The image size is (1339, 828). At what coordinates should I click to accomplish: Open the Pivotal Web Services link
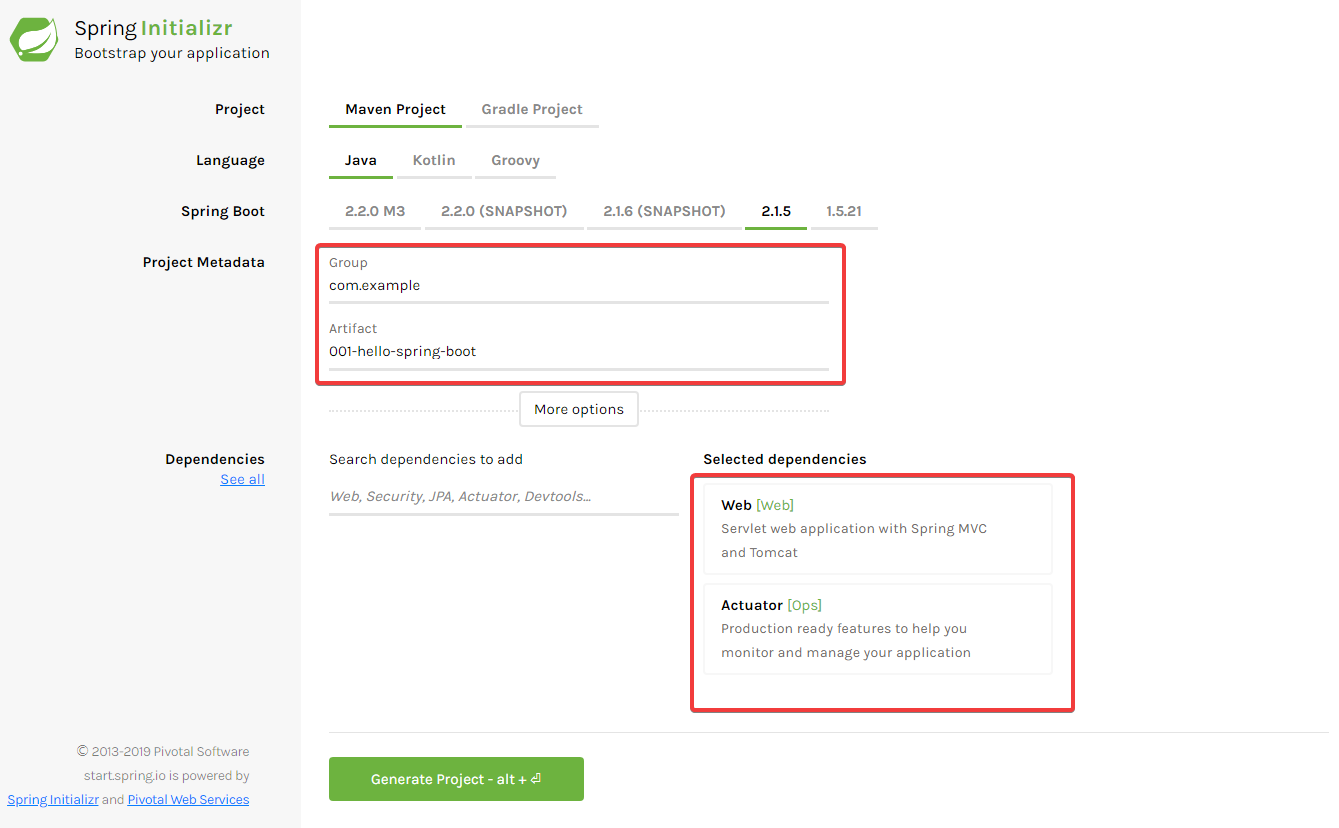[x=188, y=800]
